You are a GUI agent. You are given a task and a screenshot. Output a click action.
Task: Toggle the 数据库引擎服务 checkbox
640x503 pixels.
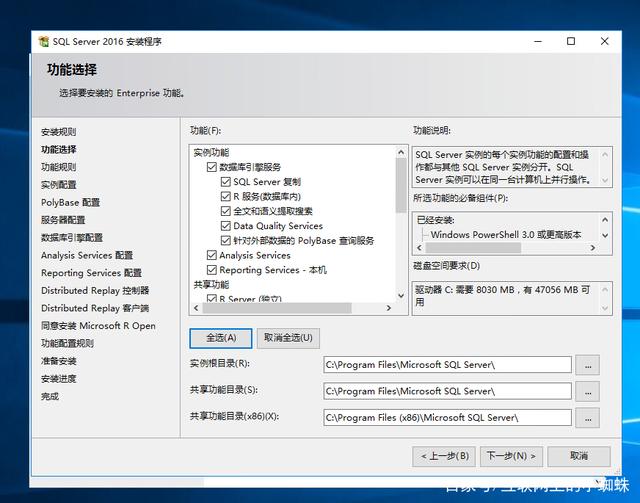point(211,167)
